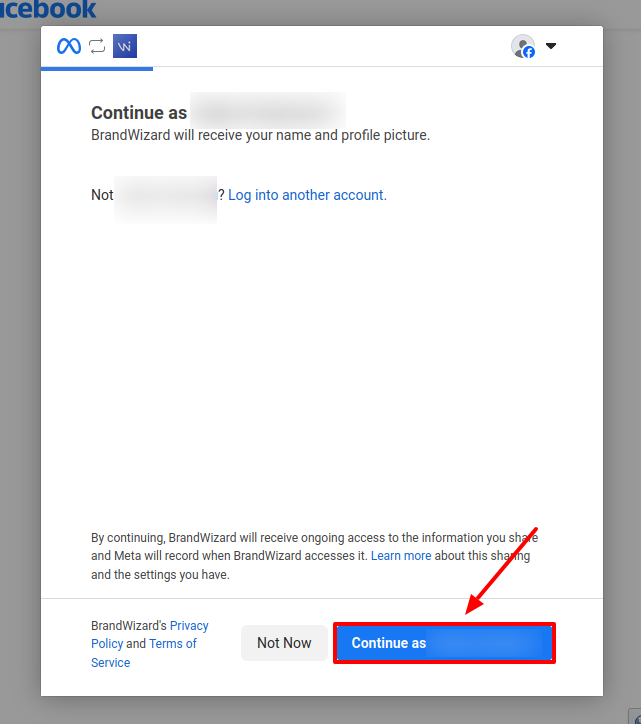Open the 'Learn more' link
This screenshot has height=724, width=641.
coord(401,556)
